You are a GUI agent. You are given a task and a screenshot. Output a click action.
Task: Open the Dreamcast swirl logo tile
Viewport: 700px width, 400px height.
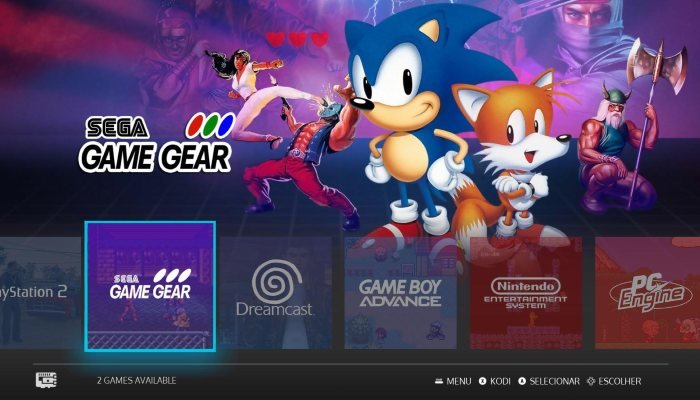click(275, 293)
